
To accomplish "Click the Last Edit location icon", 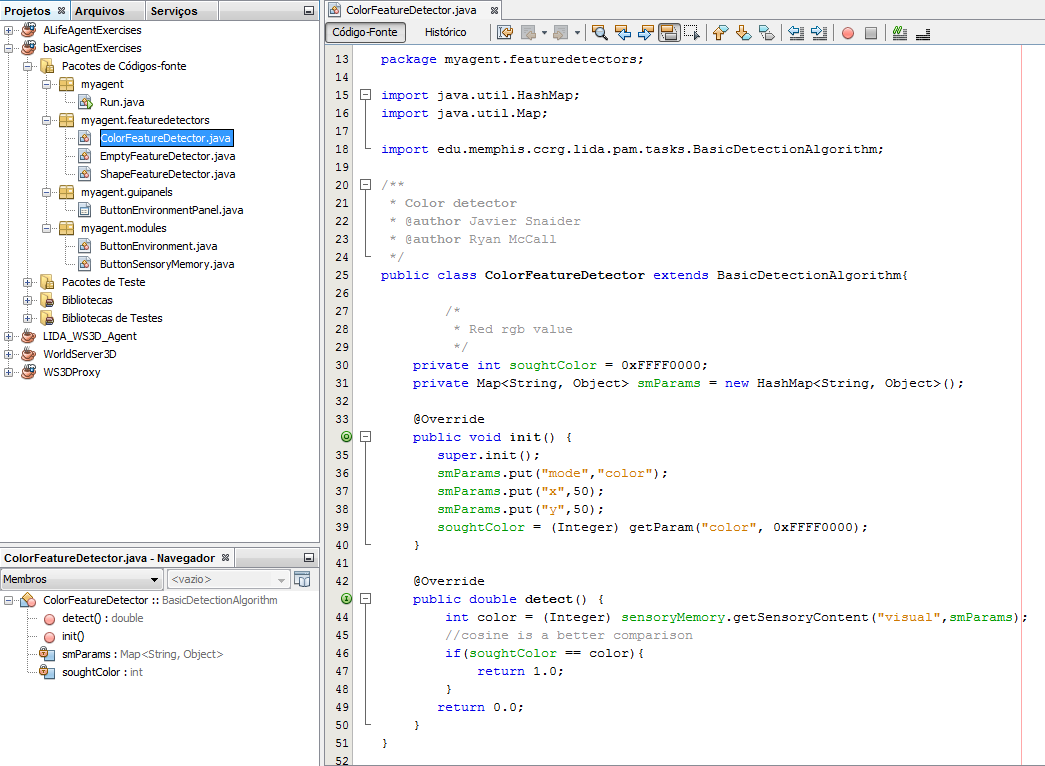I will (505, 32).
